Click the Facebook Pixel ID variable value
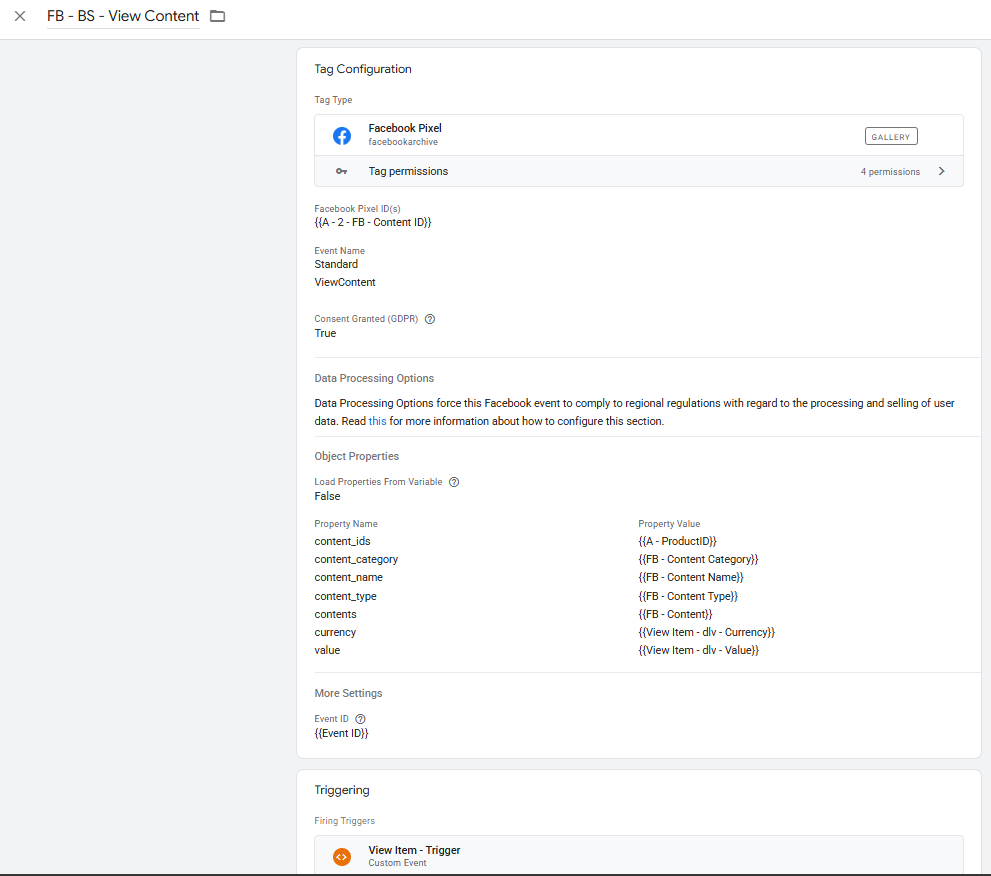Screen dimensions: 991x876 click(x=373, y=223)
